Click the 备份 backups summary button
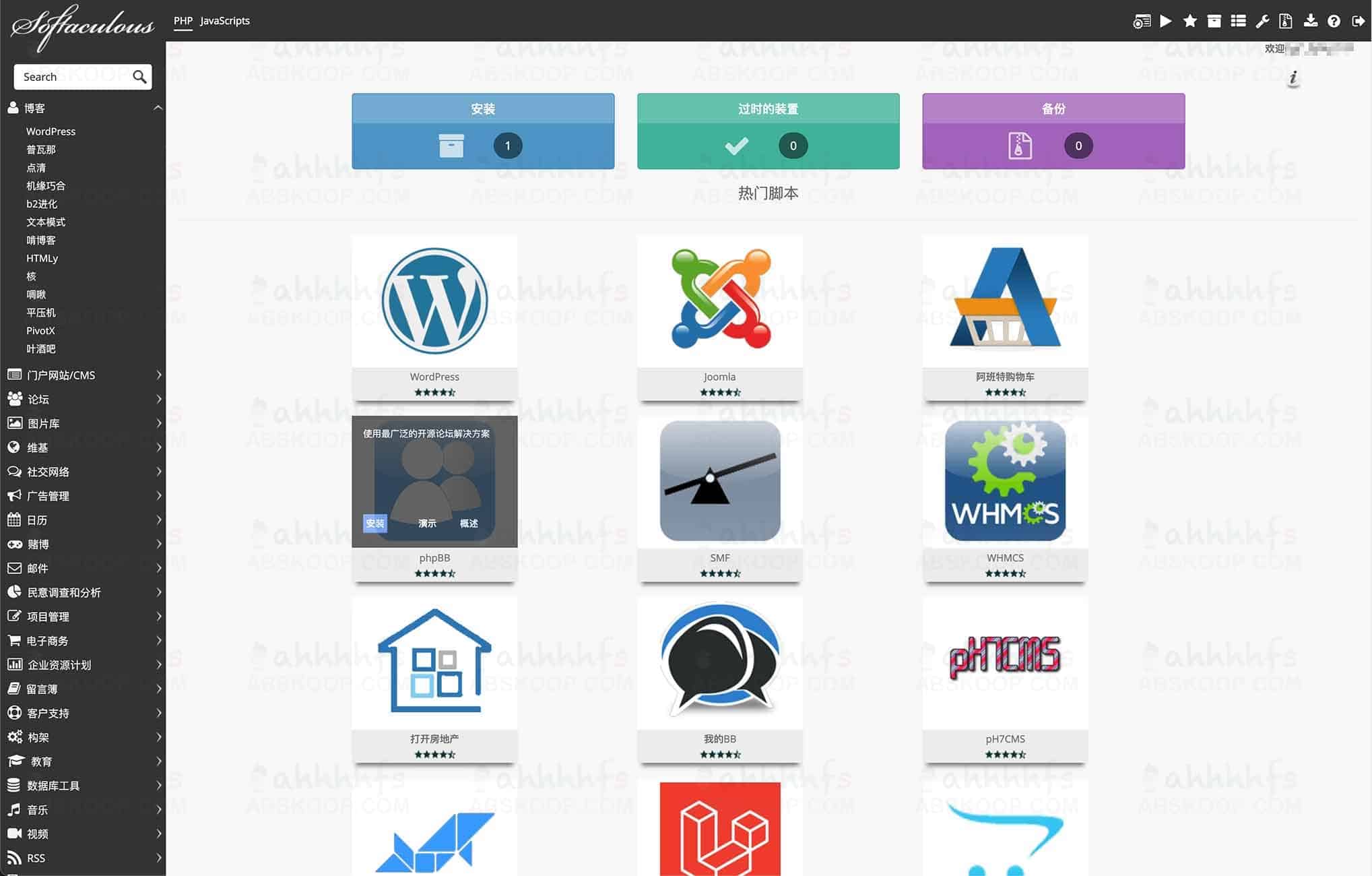The image size is (1372, 876). click(1053, 131)
